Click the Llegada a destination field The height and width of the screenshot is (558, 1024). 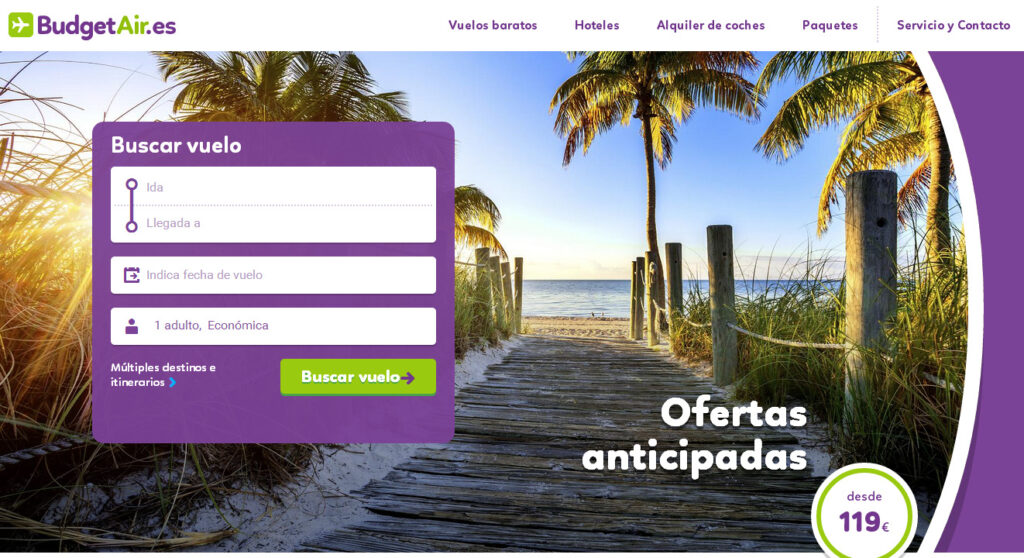coord(273,224)
